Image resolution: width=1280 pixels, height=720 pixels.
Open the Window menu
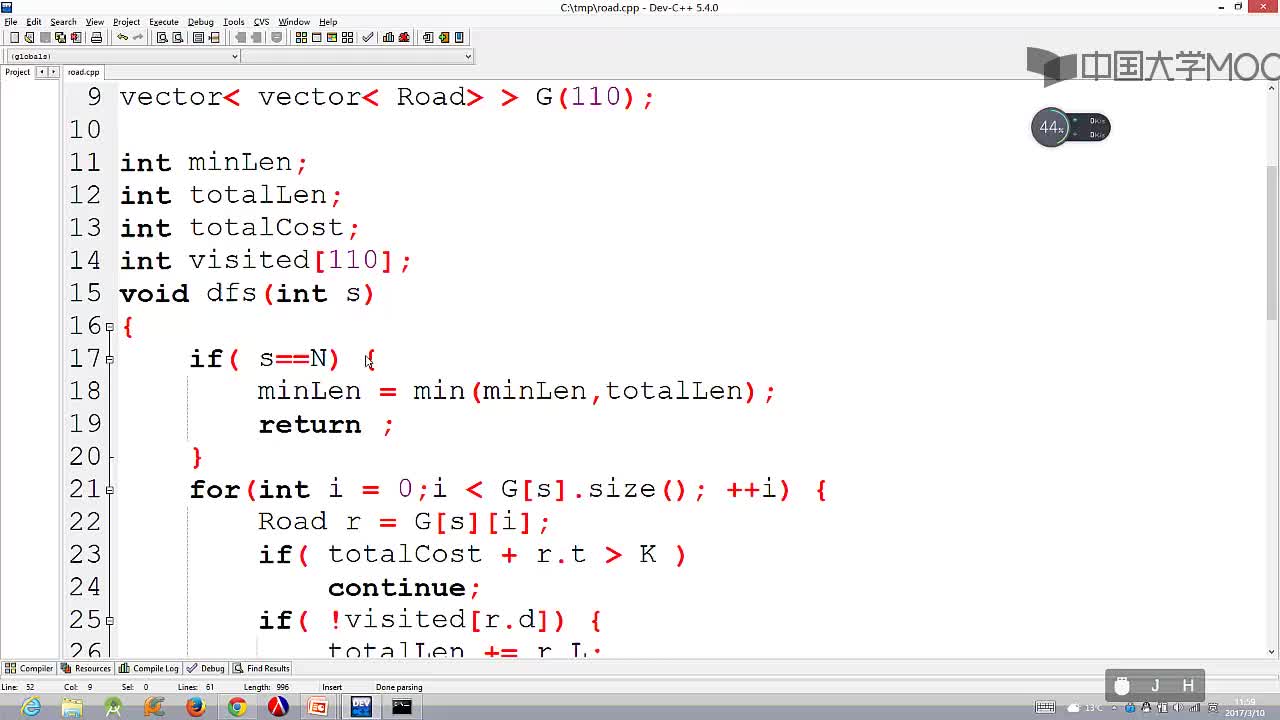pos(294,22)
